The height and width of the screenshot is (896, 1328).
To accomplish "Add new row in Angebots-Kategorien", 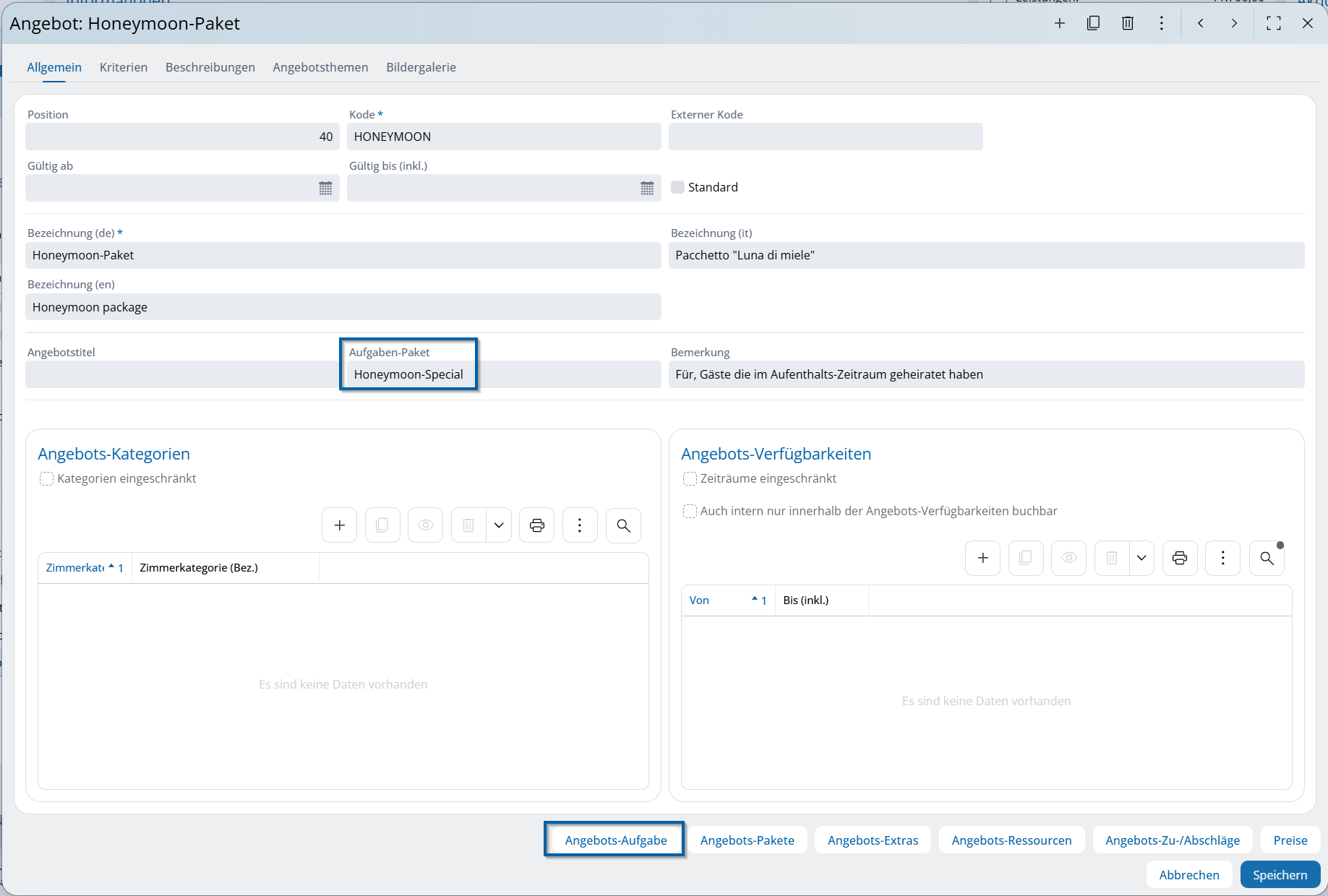I will (x=340, y=525).
